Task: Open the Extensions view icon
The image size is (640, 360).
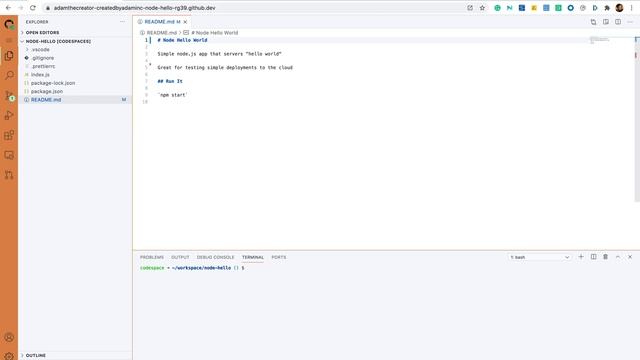Action: click(9, 135)
